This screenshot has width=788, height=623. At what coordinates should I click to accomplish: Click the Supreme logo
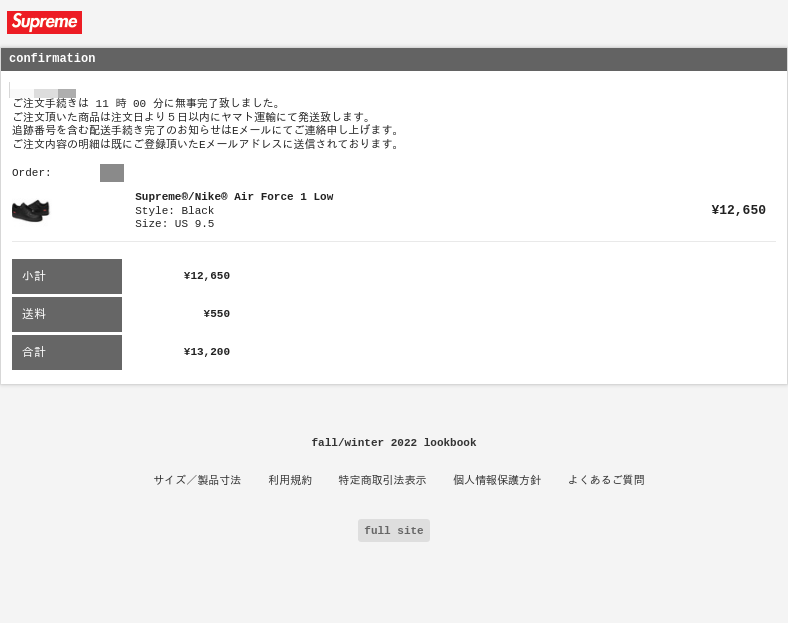[x=44, y=23]
